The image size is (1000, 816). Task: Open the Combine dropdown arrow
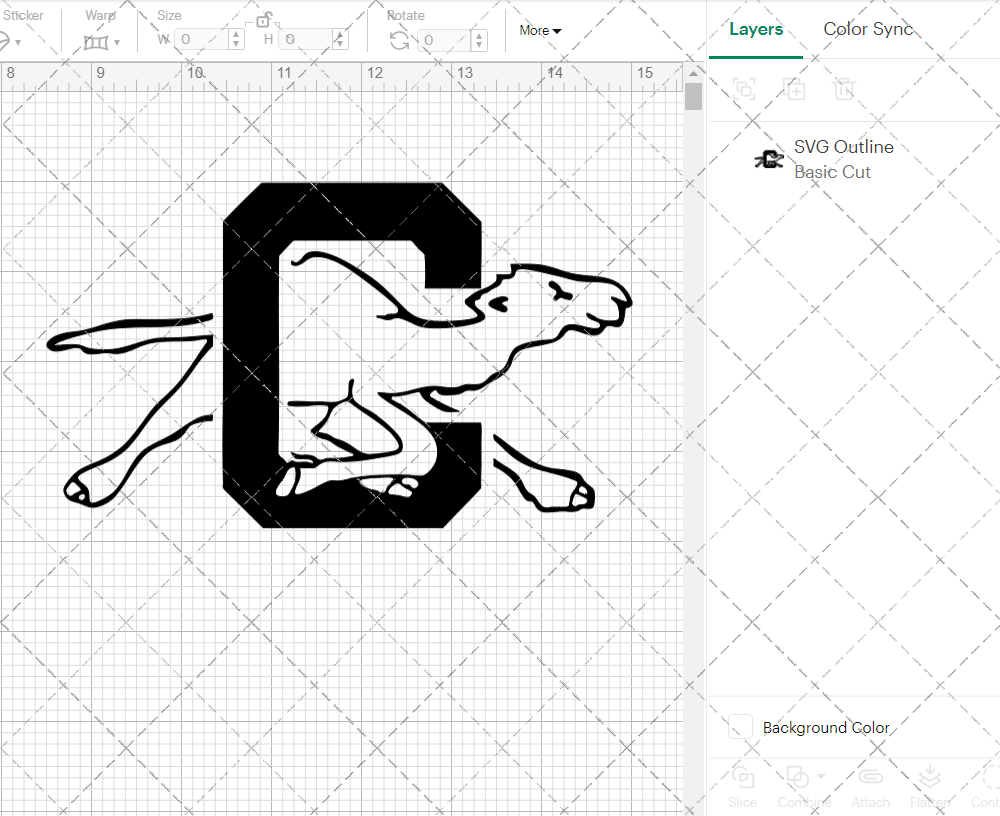(821, 777)
